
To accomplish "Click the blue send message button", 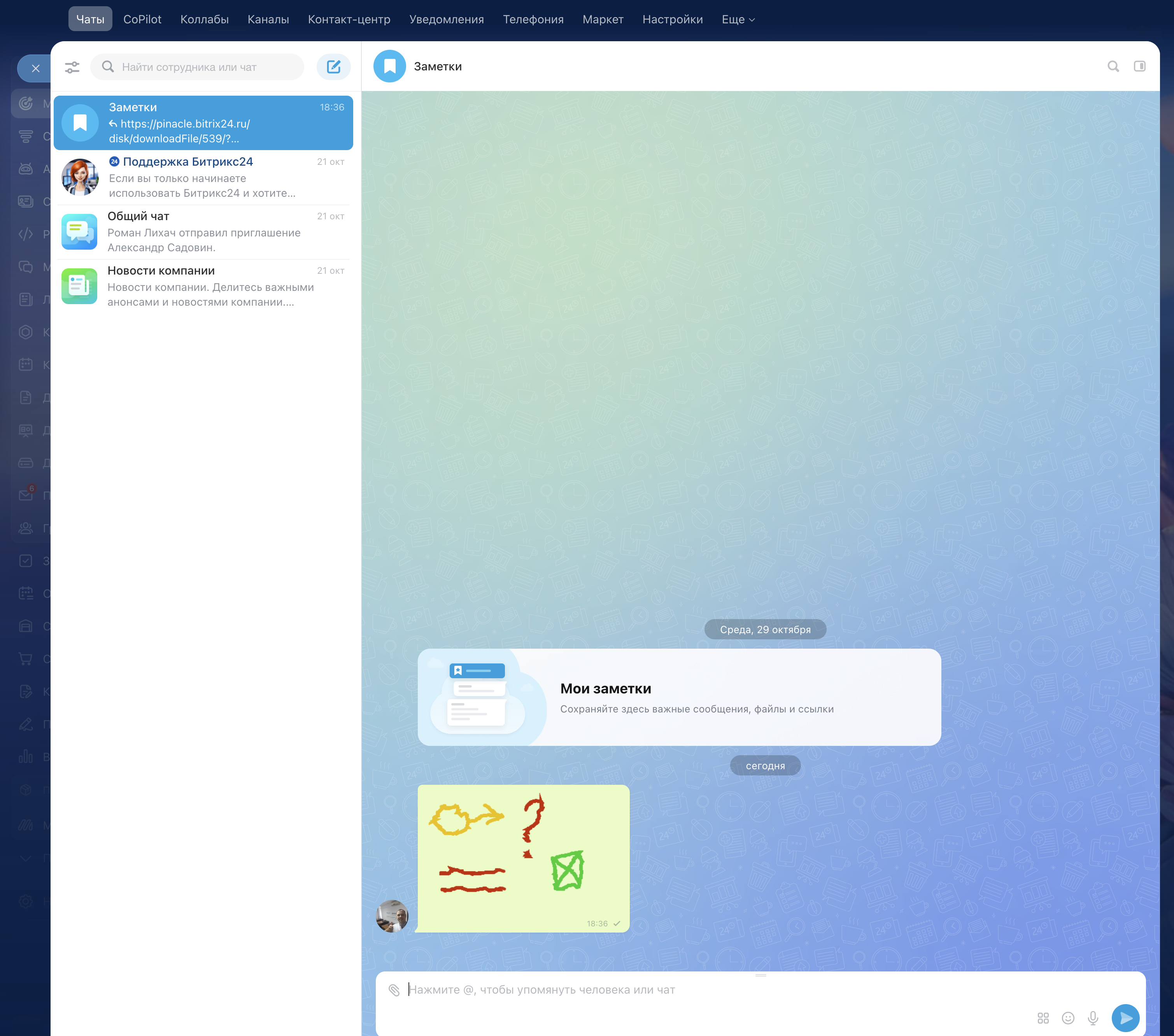I will (x=1125, y=1018).
